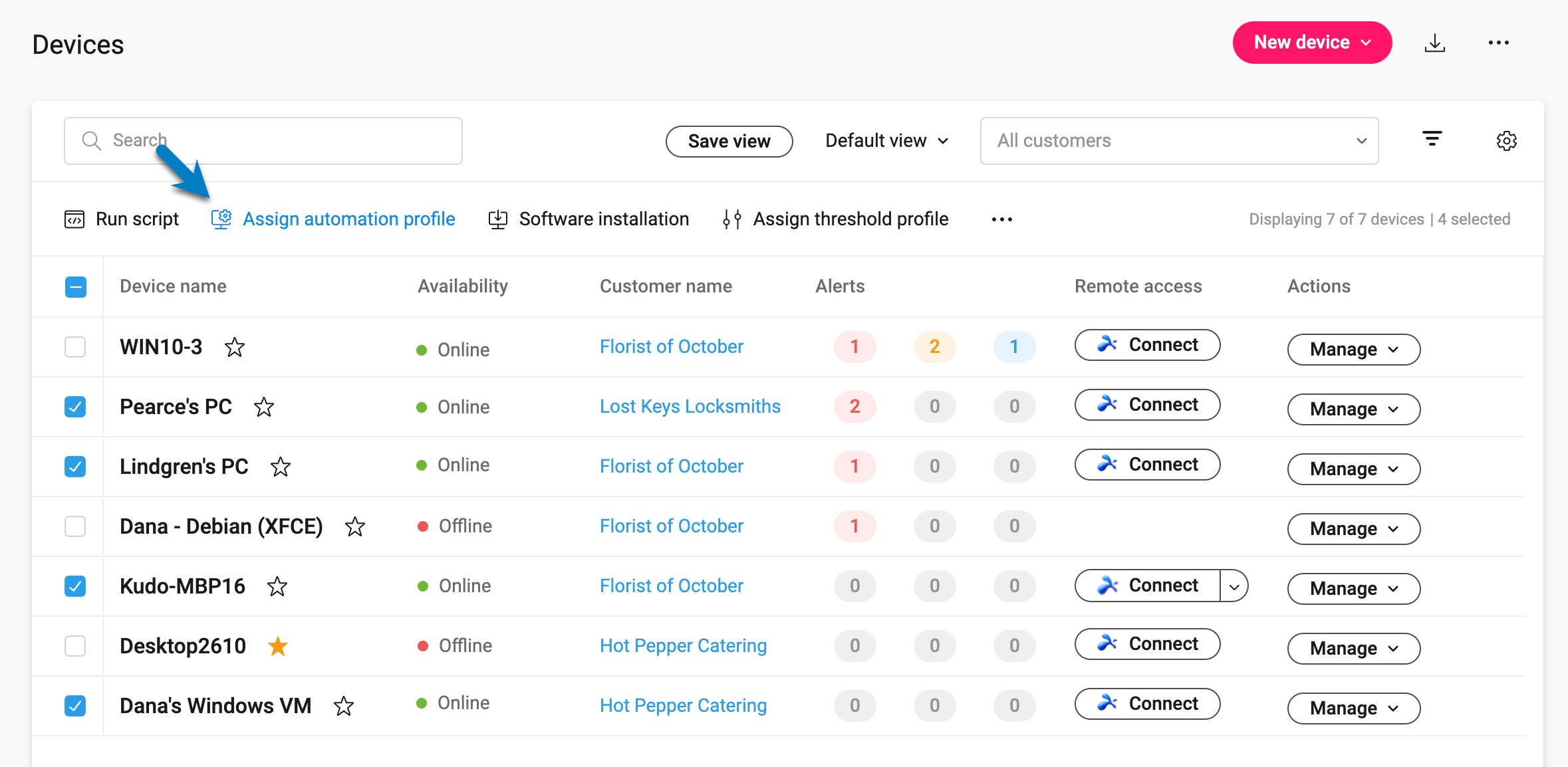Click the download/export devices icon

coord(1434,43)
